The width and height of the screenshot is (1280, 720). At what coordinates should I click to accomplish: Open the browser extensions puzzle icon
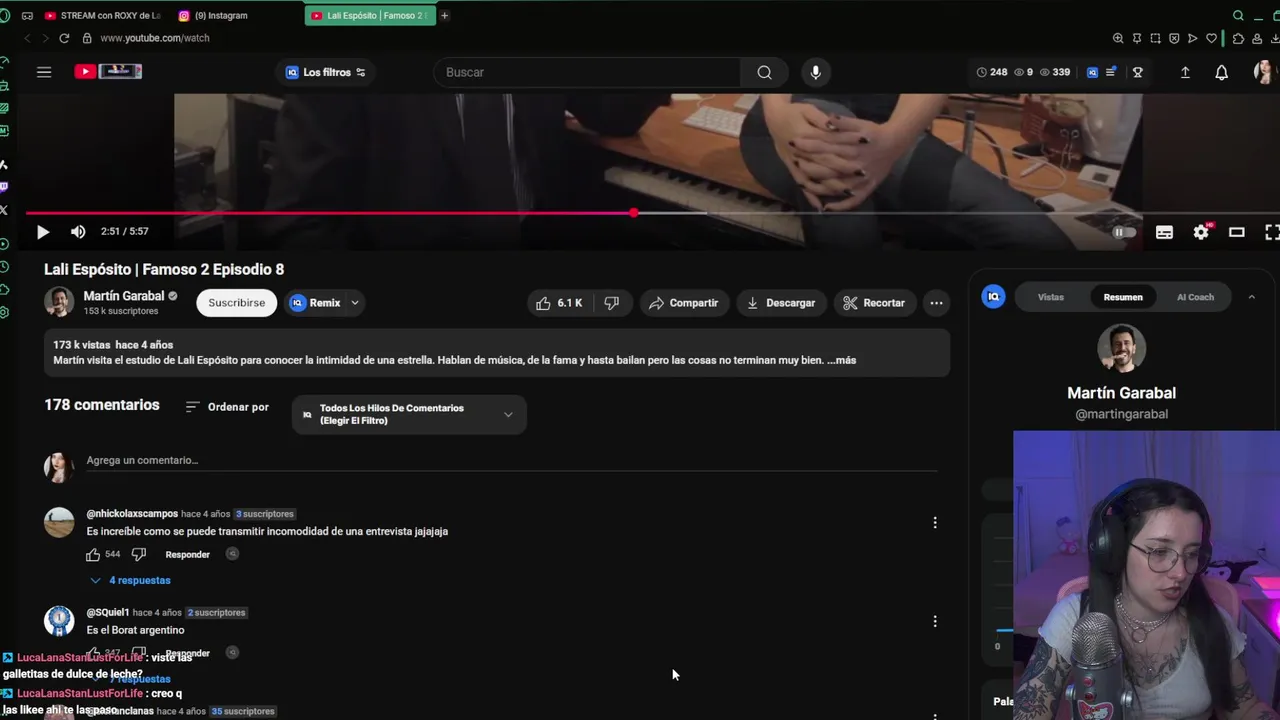[x=1238, y=38]
